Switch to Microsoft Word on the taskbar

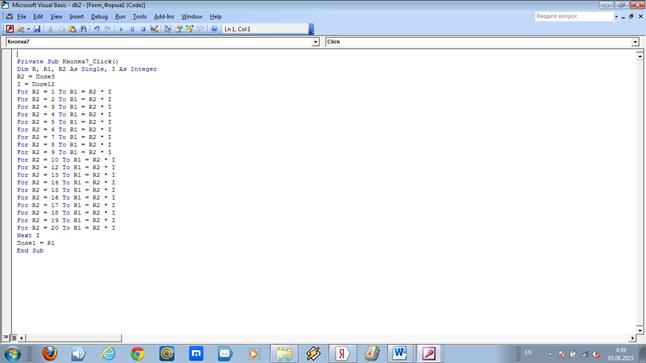tap(399, 354)
